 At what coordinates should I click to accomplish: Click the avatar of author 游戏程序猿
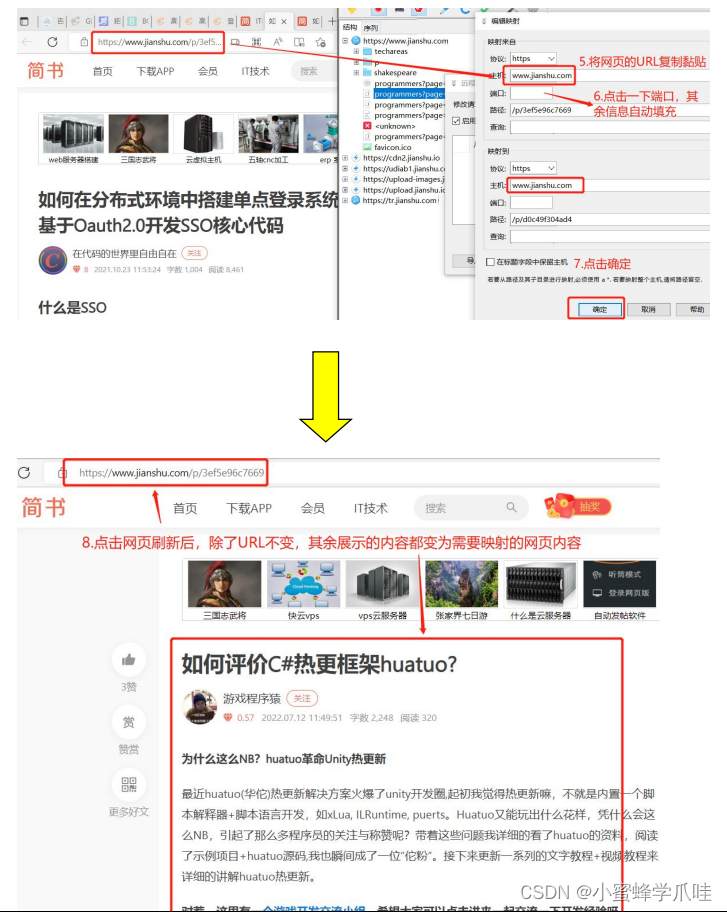click(199, 707)
